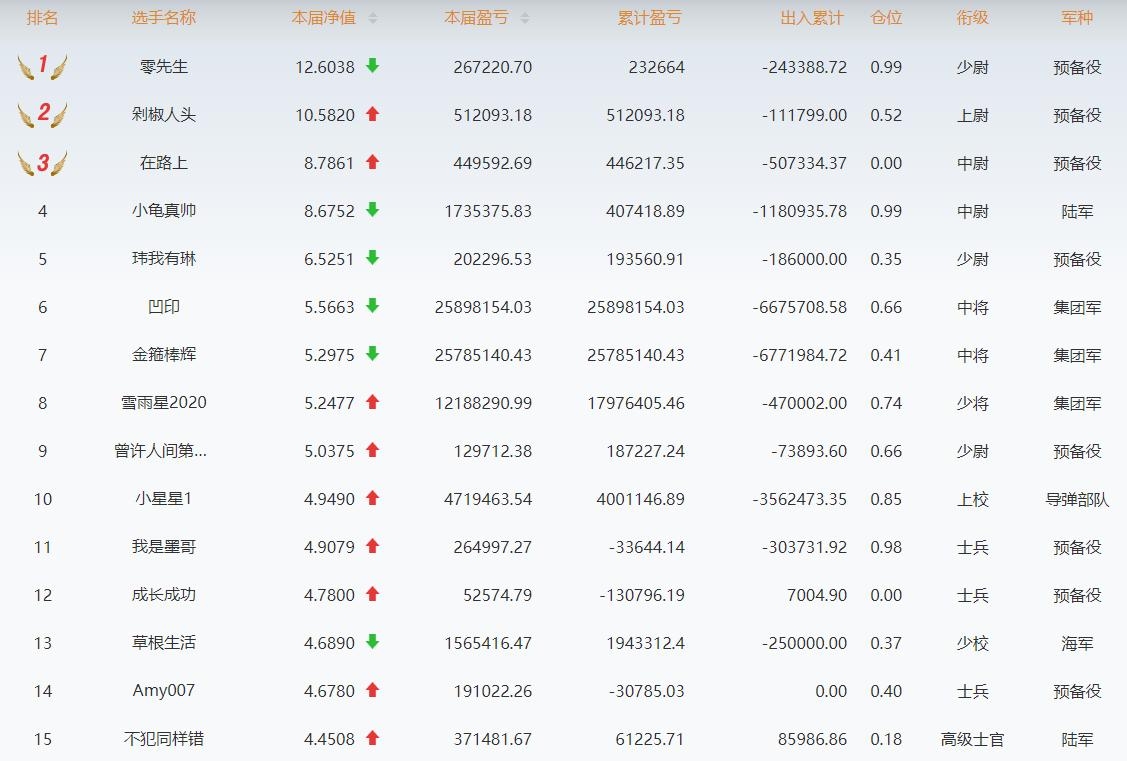This screenshot has height=761, width=1127.
Task: Click the 导弹部队 cell for 小星星1
Action: click(x=1077, y=499)
